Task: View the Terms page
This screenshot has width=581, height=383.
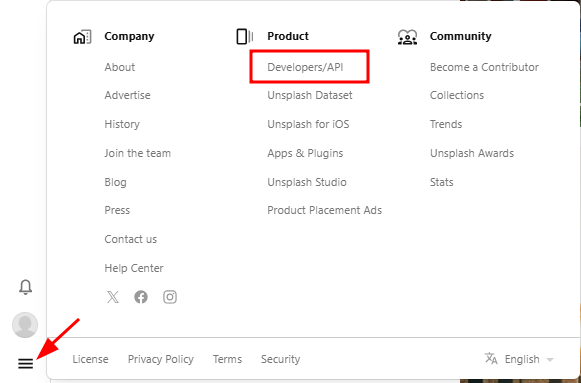Action: coord(227,359)
